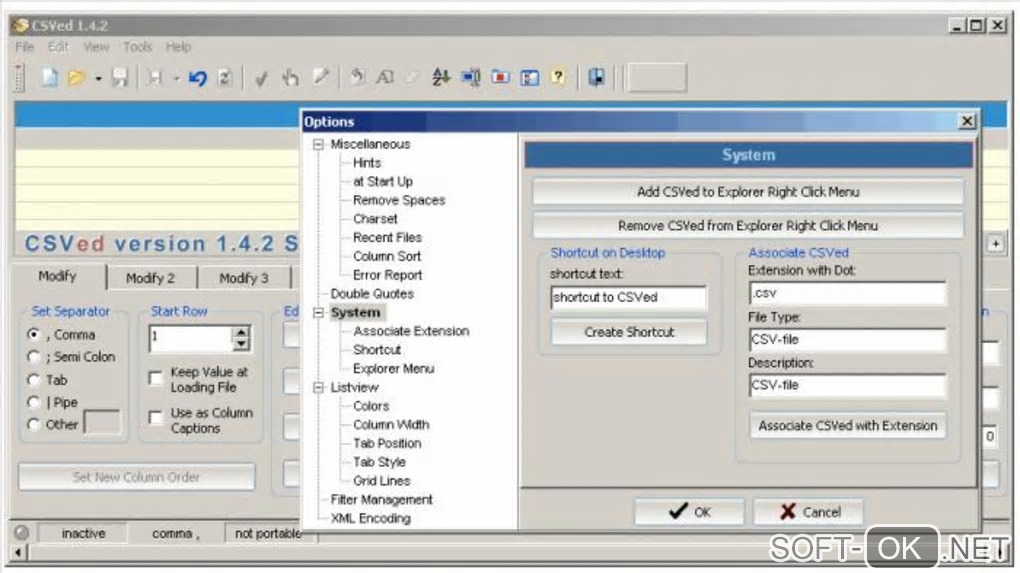Click Associate CSVed with Extension button
Image resolution: width=1020 pixels, height=573 pixels.
[848, 426]
